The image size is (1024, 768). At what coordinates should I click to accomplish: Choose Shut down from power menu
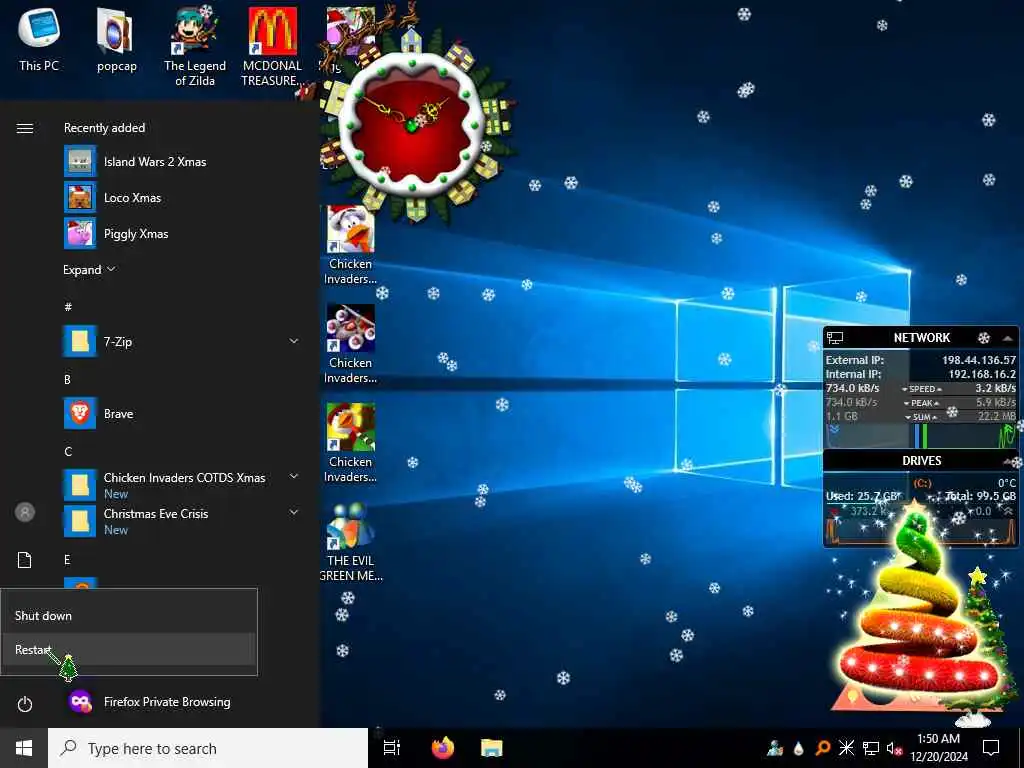(129, 615)
